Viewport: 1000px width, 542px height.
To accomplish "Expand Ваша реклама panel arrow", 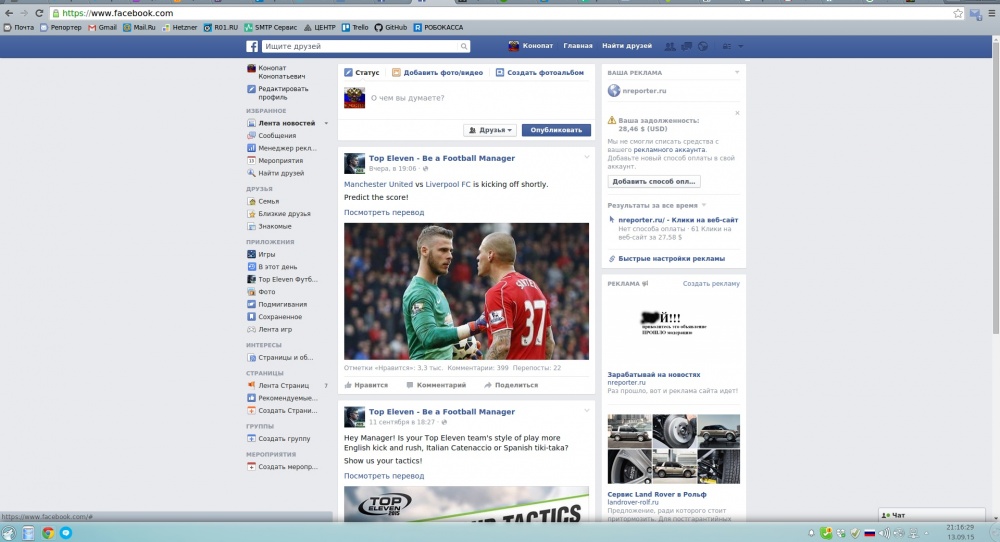I will click(x=737, y=73).
